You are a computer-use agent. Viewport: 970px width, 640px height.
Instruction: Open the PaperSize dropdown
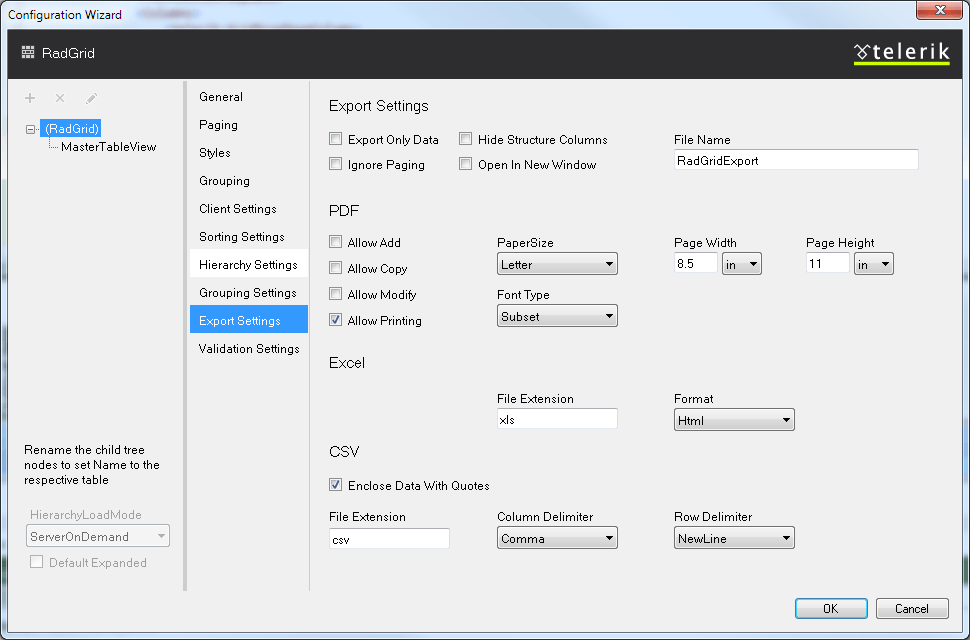(557, 263)
